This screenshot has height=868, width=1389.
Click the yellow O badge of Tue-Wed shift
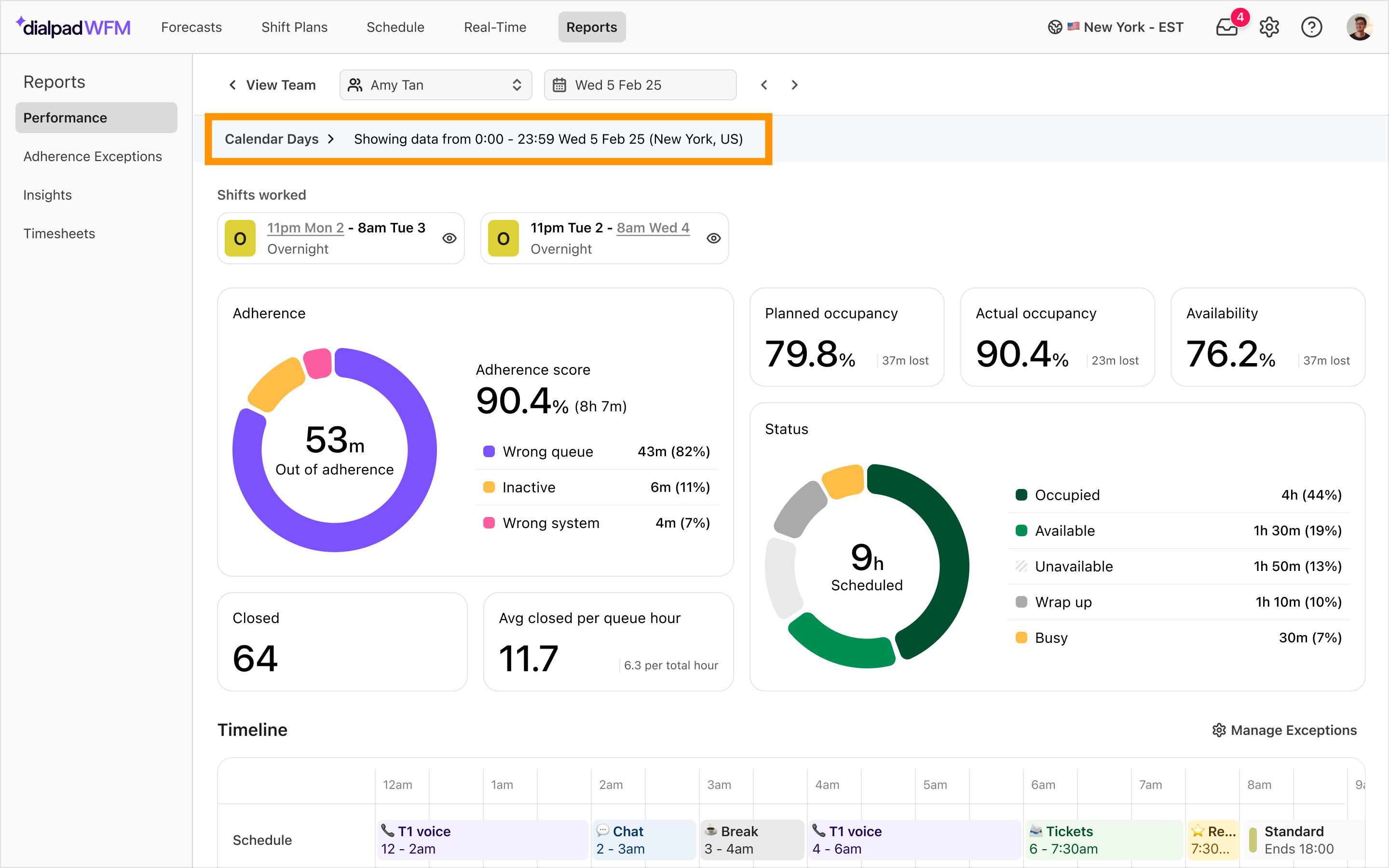coord(504,238)
